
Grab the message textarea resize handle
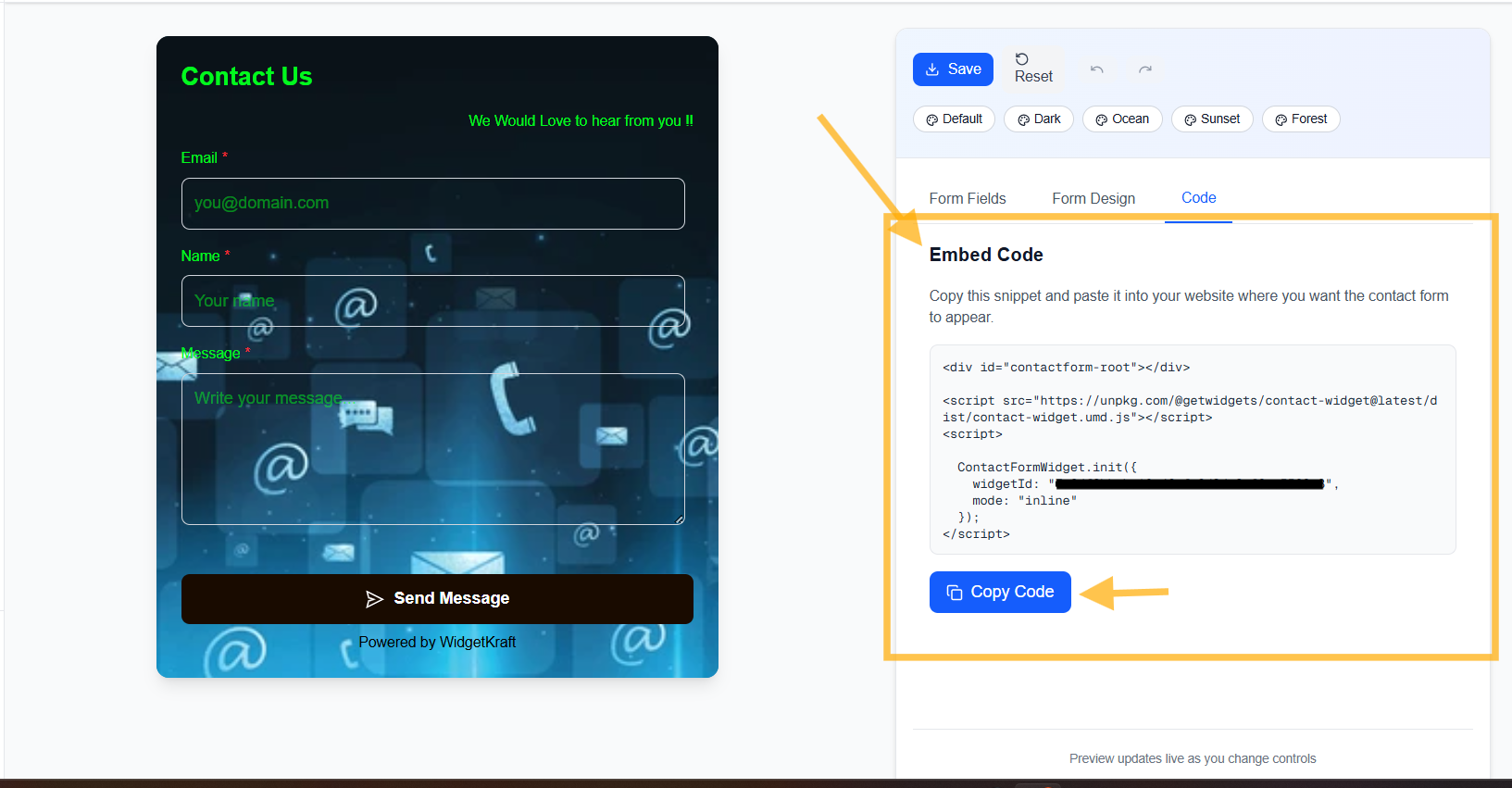coord(680,519)
